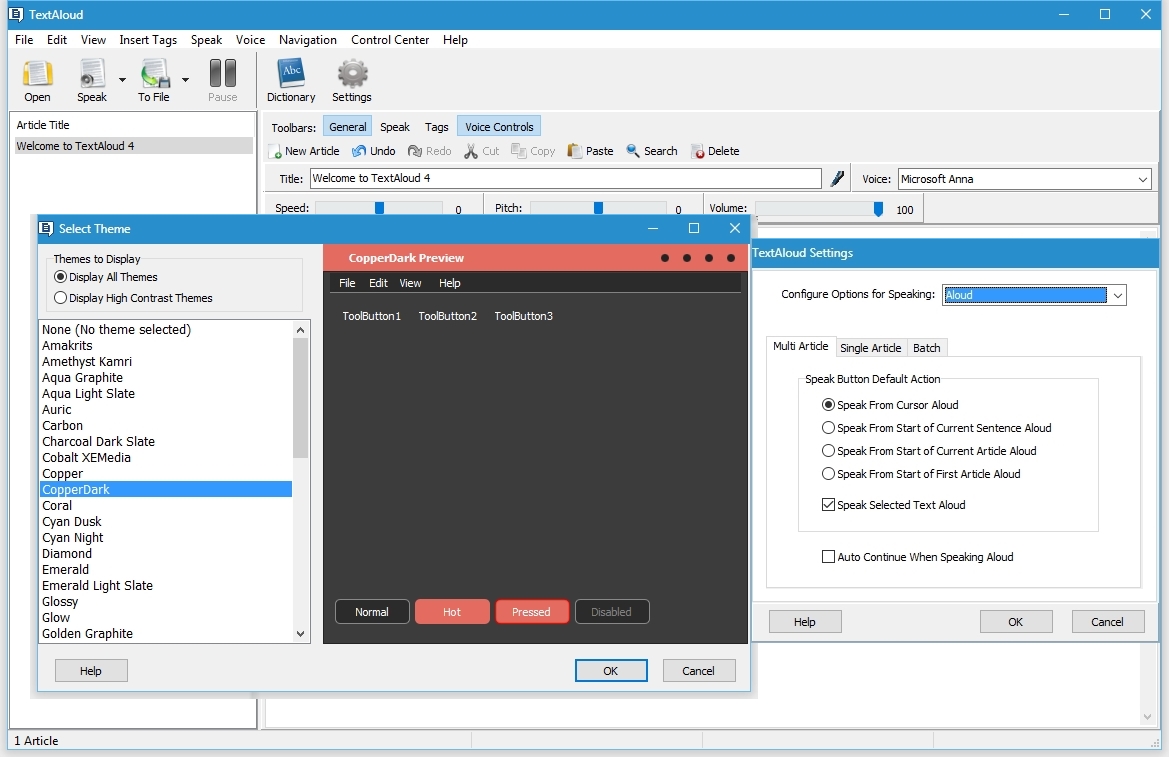Uncheck Speak Selected Text Aloud
The image size is (1169, 757).
pyautogui.click(x=828, y=505)
